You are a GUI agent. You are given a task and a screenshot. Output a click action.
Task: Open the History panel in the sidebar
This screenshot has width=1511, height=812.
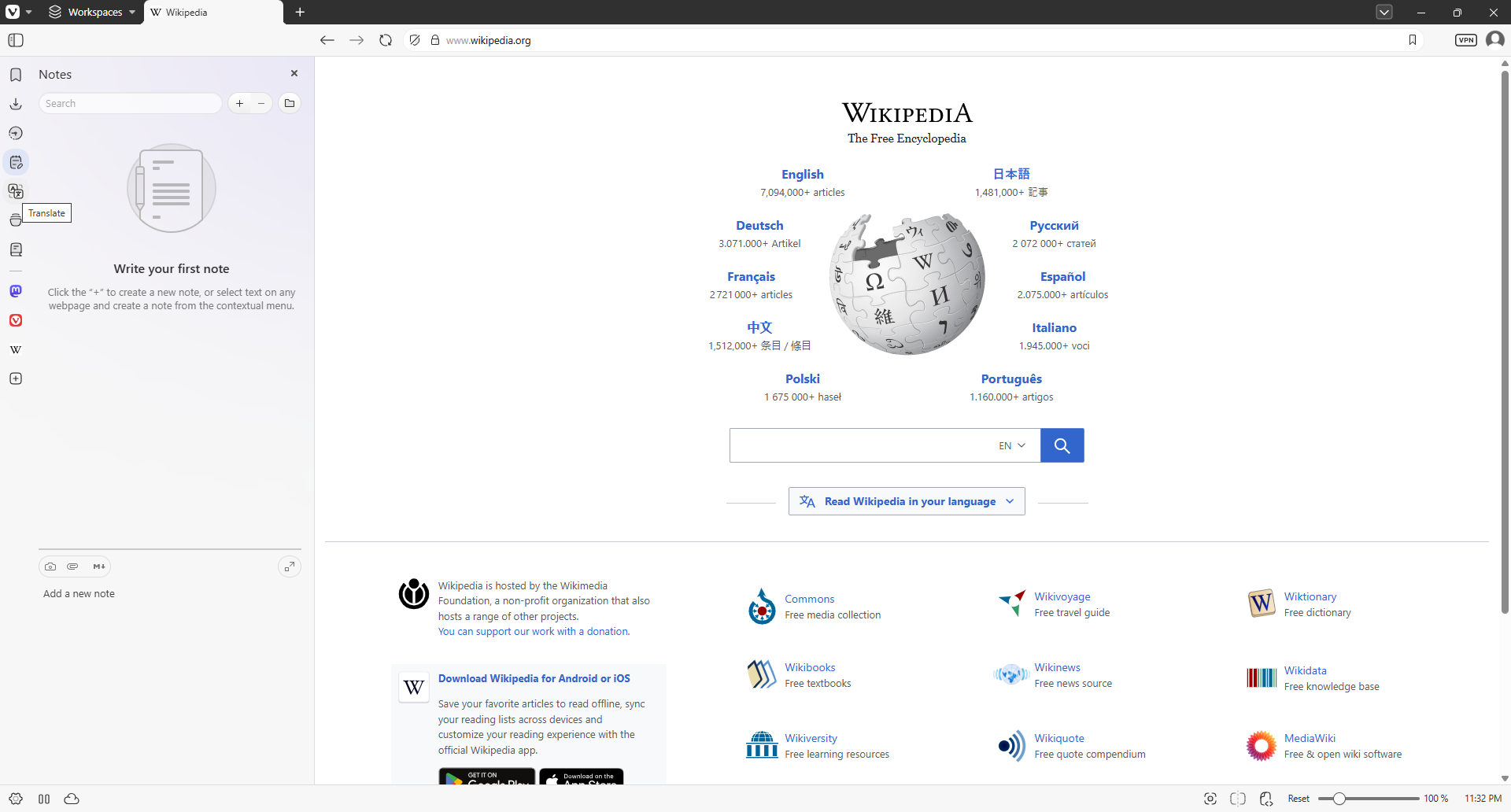pos(16,133)
